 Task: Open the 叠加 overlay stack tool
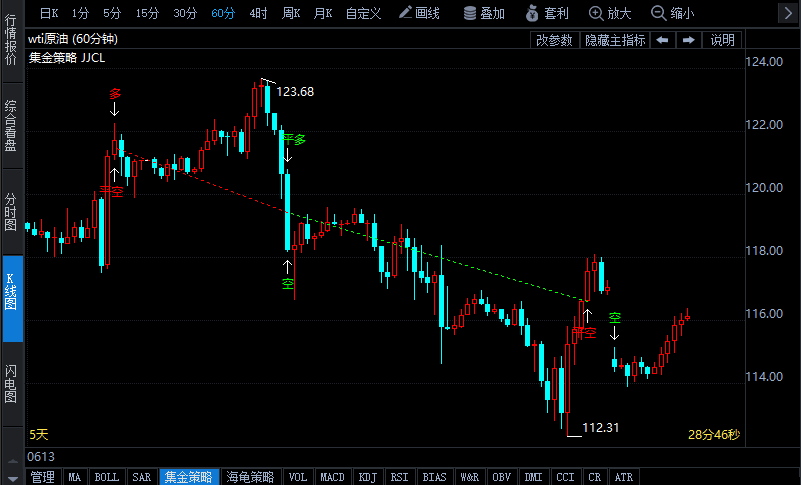484,13
